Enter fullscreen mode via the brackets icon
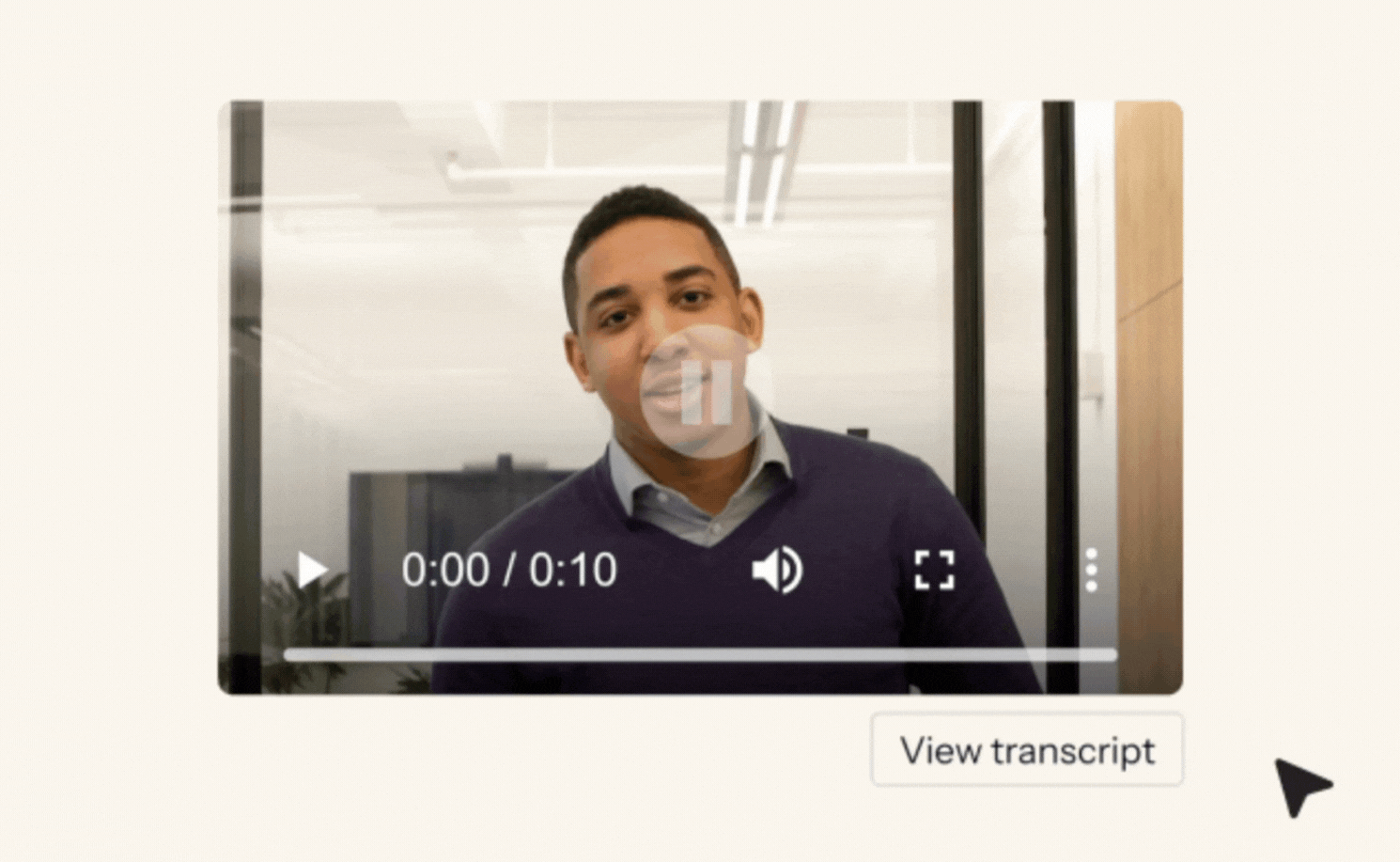This screenshot has height=862, width=1400. pos(935,570)
